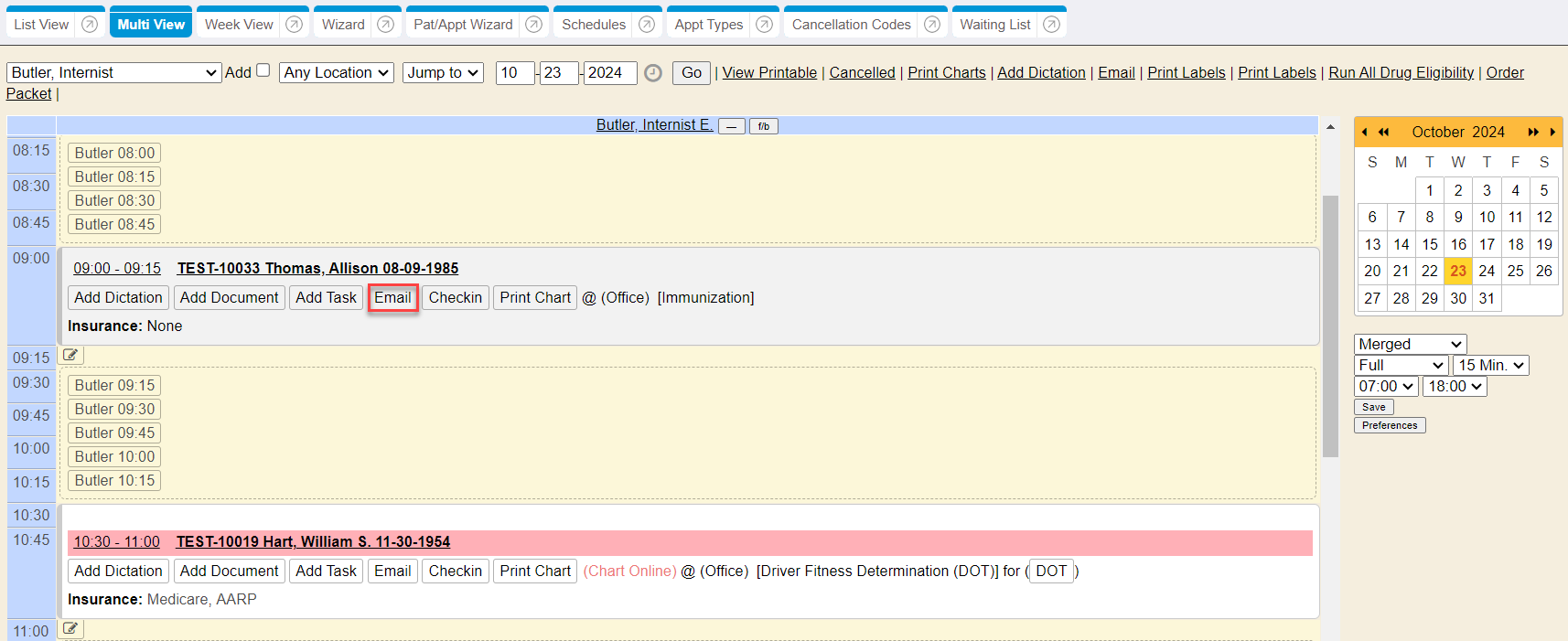
Task: Expand the Any Location dropdown
Action: pyautogui.click(x=336, y=73)
